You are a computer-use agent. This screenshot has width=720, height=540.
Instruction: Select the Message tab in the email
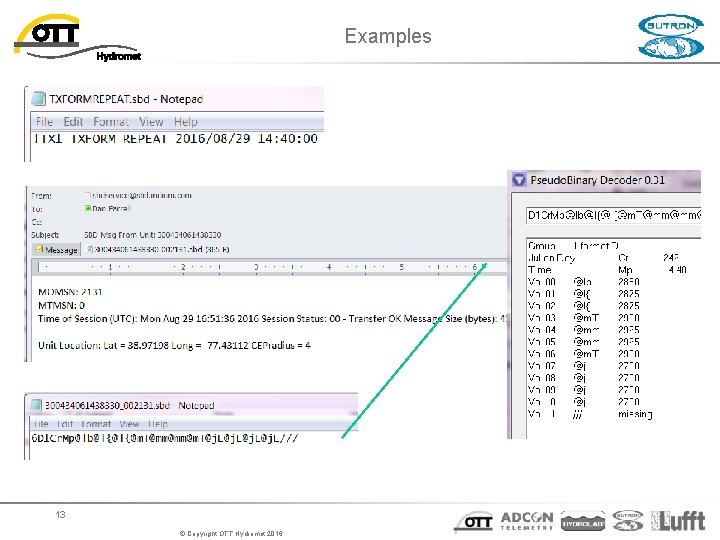56,249
